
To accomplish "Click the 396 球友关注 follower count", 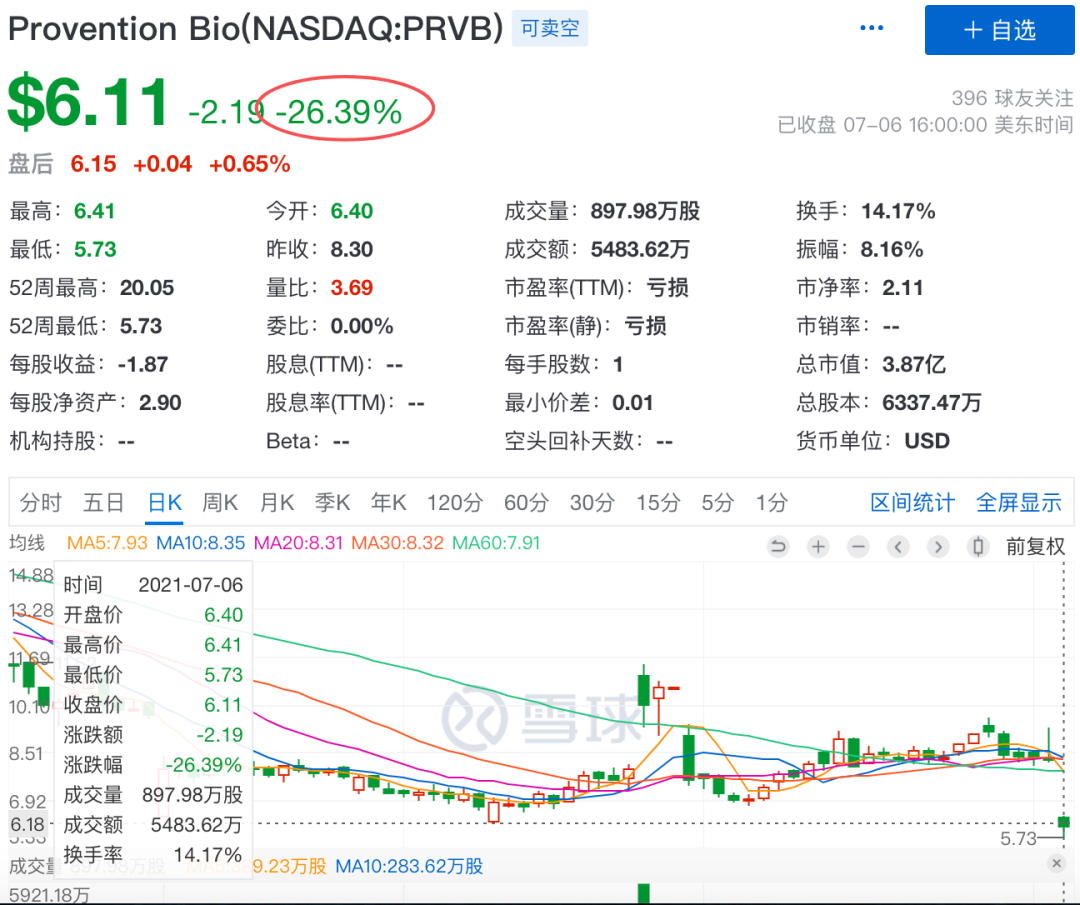I will click(x=1012, y=98).
